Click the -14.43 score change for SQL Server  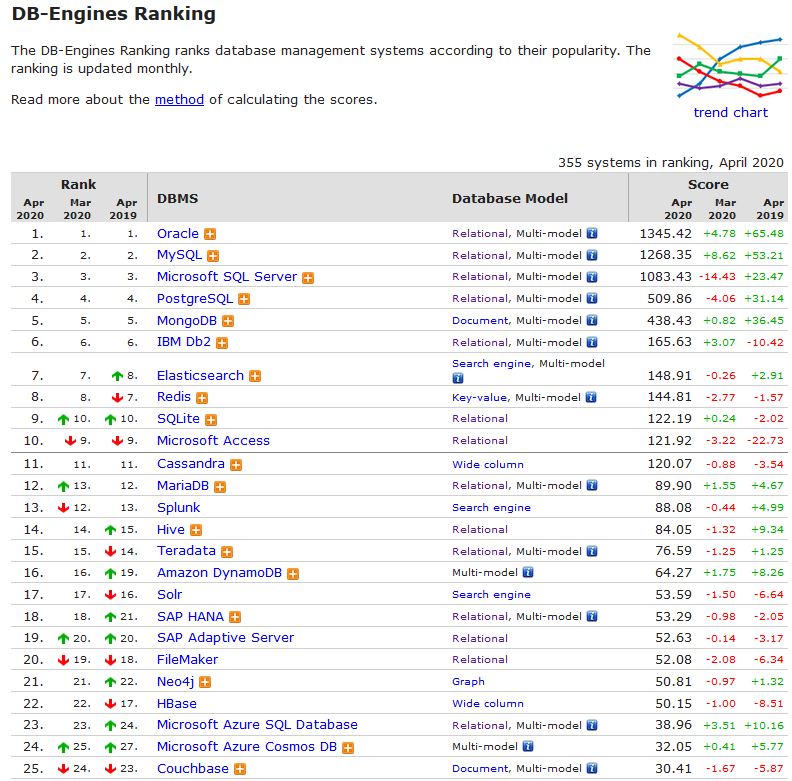[x=717, y=277]
